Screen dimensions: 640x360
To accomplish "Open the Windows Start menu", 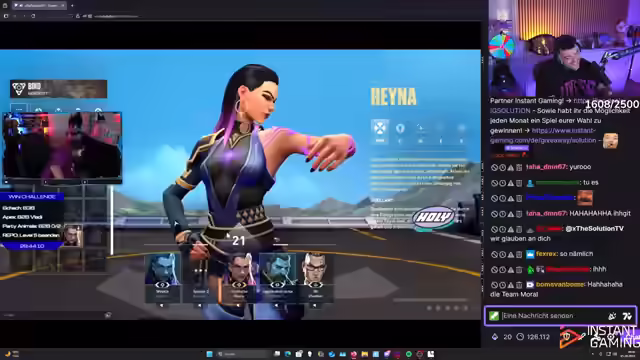I will click(x=209, y=354).
